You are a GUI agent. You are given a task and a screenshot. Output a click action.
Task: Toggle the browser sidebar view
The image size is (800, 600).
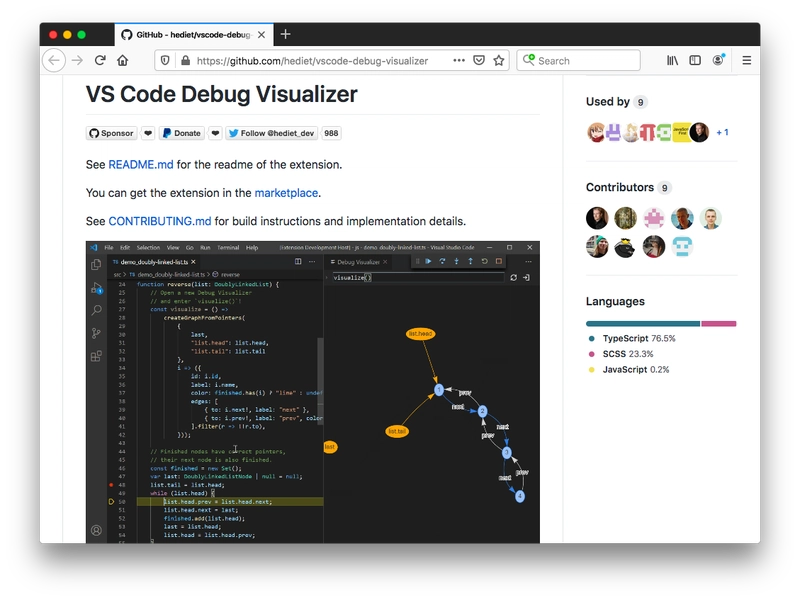point(695,61)
